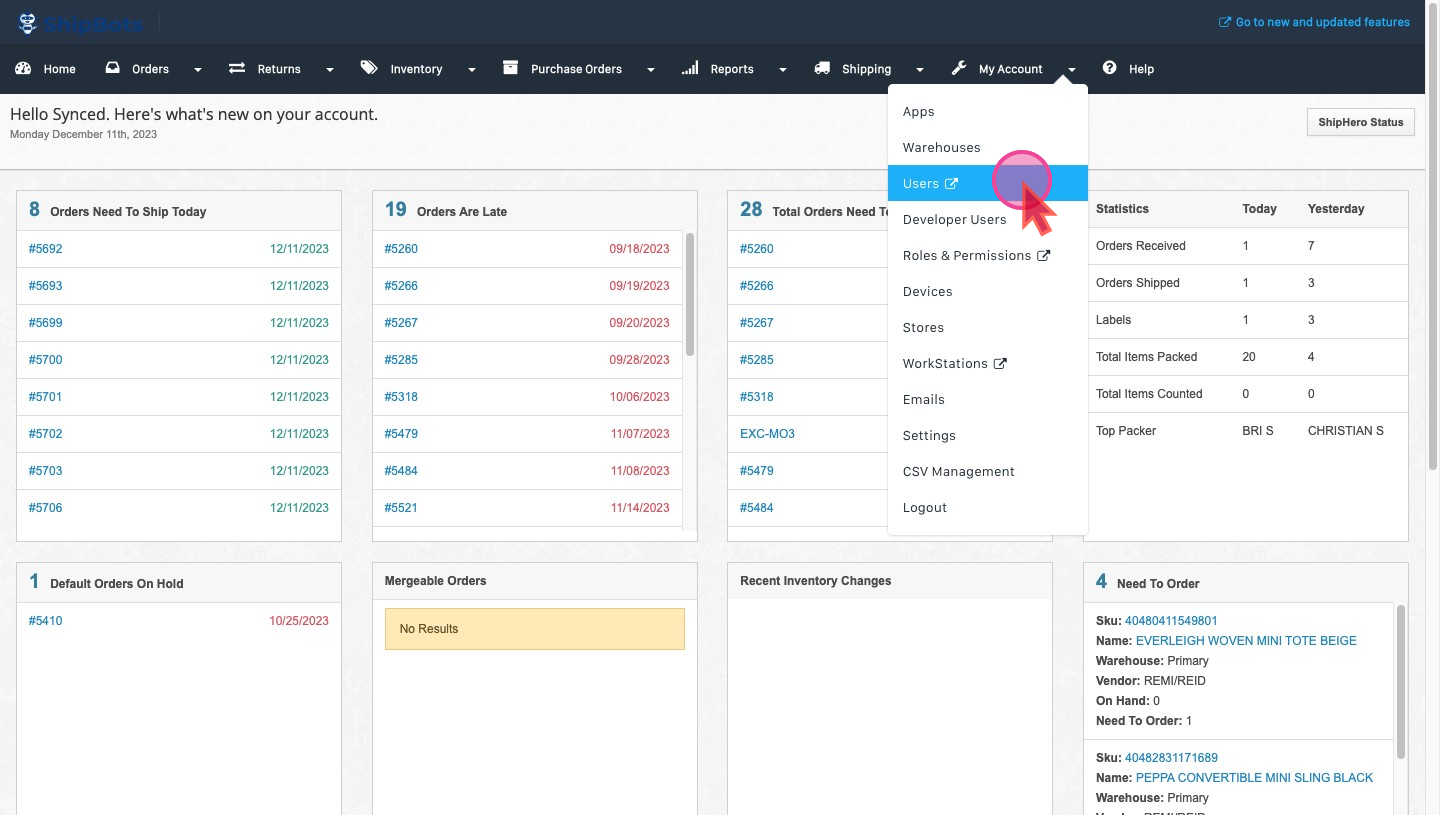The image size is (1440, 815).
Task: Click the Reports signal bars icon
Action: point(690,68)
